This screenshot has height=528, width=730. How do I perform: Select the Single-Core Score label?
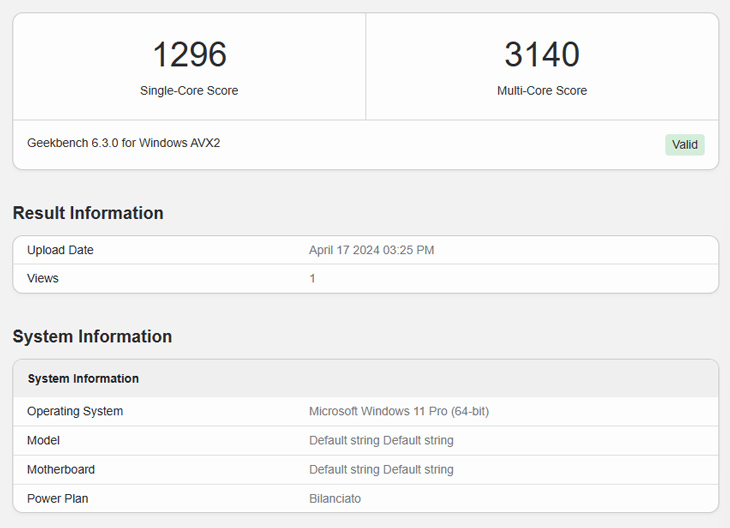189,91
